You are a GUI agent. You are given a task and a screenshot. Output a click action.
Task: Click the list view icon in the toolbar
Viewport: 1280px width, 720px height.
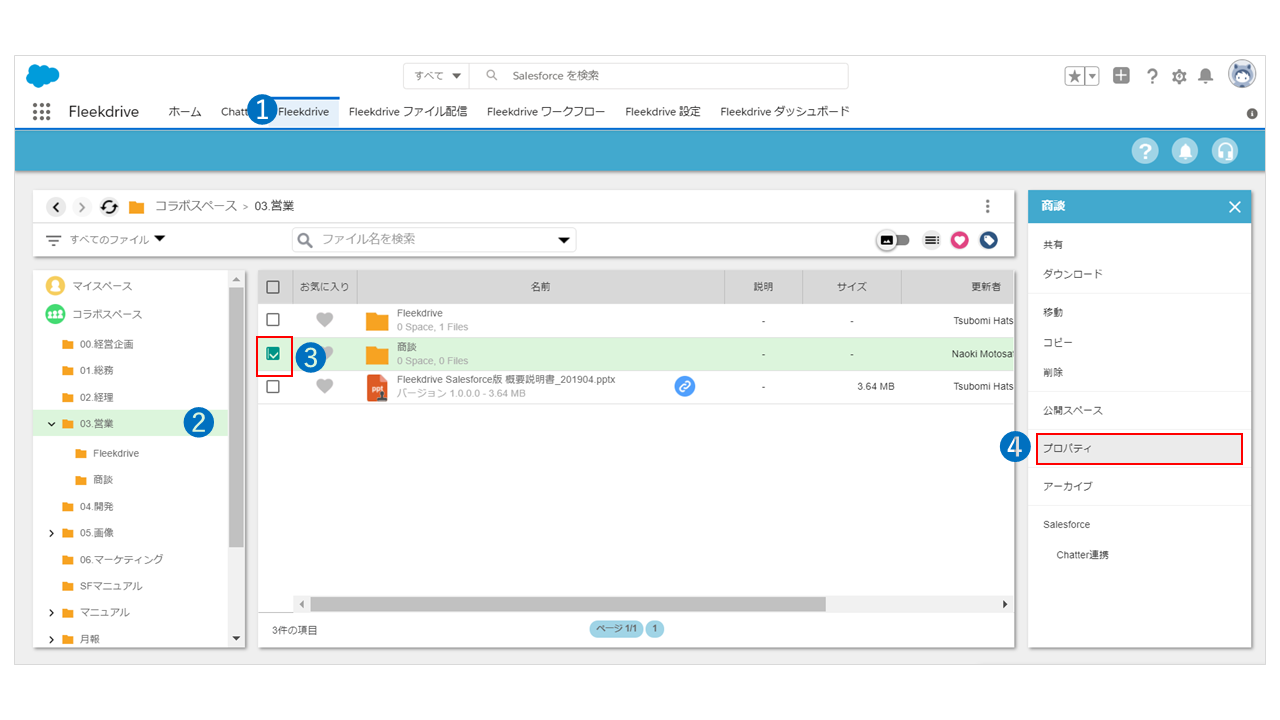pos(931,240)
